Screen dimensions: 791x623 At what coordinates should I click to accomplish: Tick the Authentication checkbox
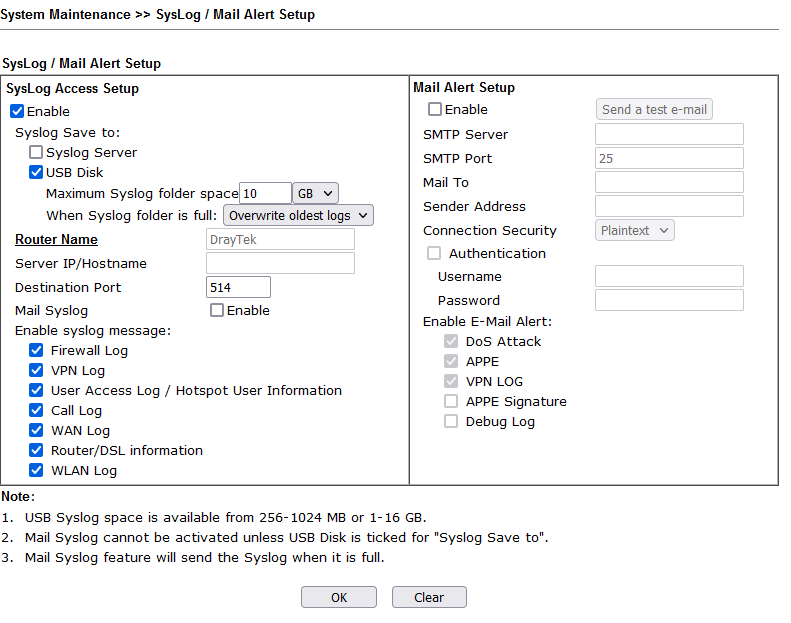pyautogui.click(x=434, y=253)
